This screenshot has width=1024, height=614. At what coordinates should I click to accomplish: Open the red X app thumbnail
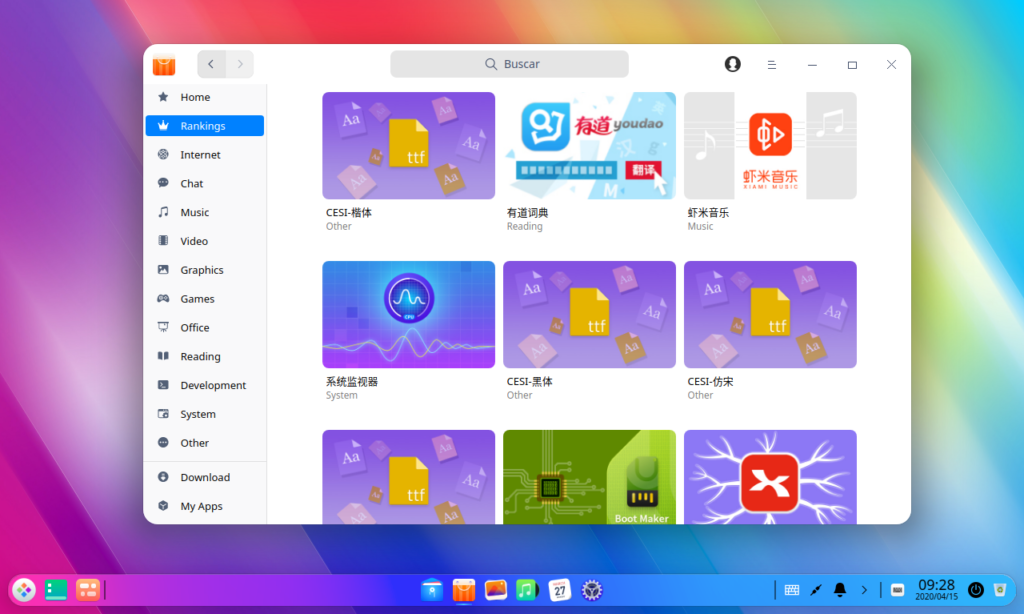point(770,477)
